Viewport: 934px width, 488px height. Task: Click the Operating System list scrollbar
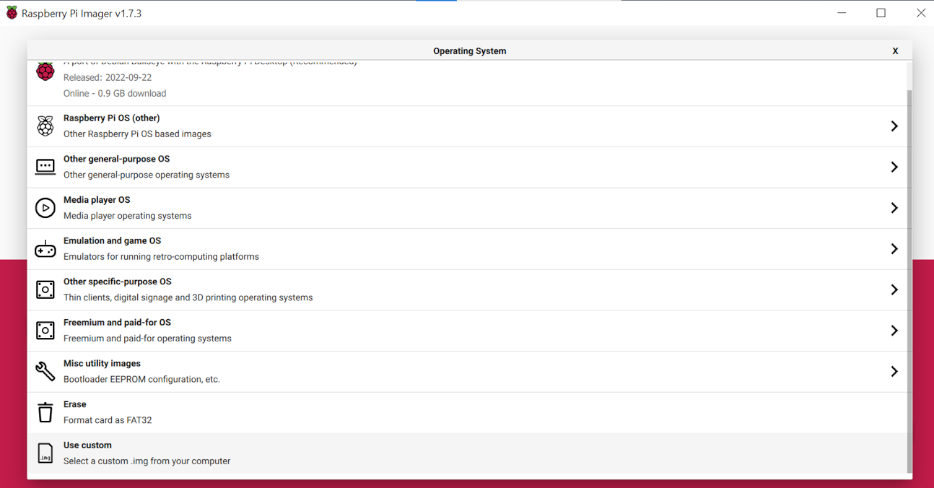(909, 280)
